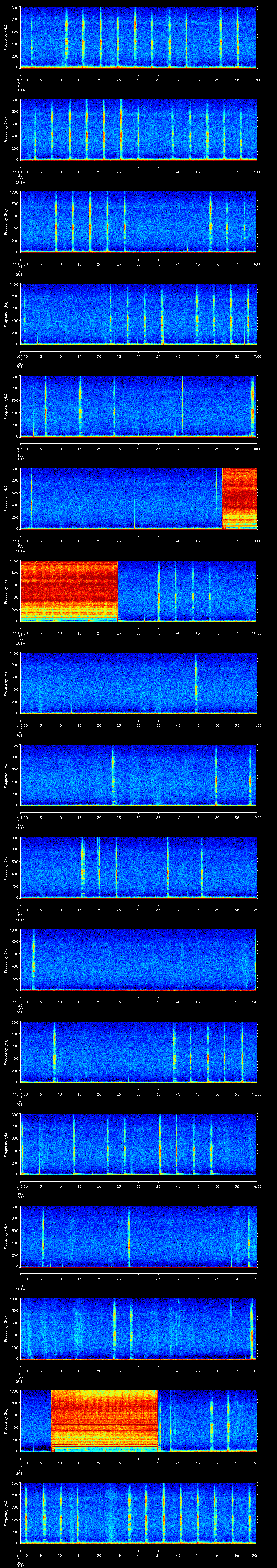Click the red noise block ending the 11:08:00 spectrogram

[x=239, y=498]
